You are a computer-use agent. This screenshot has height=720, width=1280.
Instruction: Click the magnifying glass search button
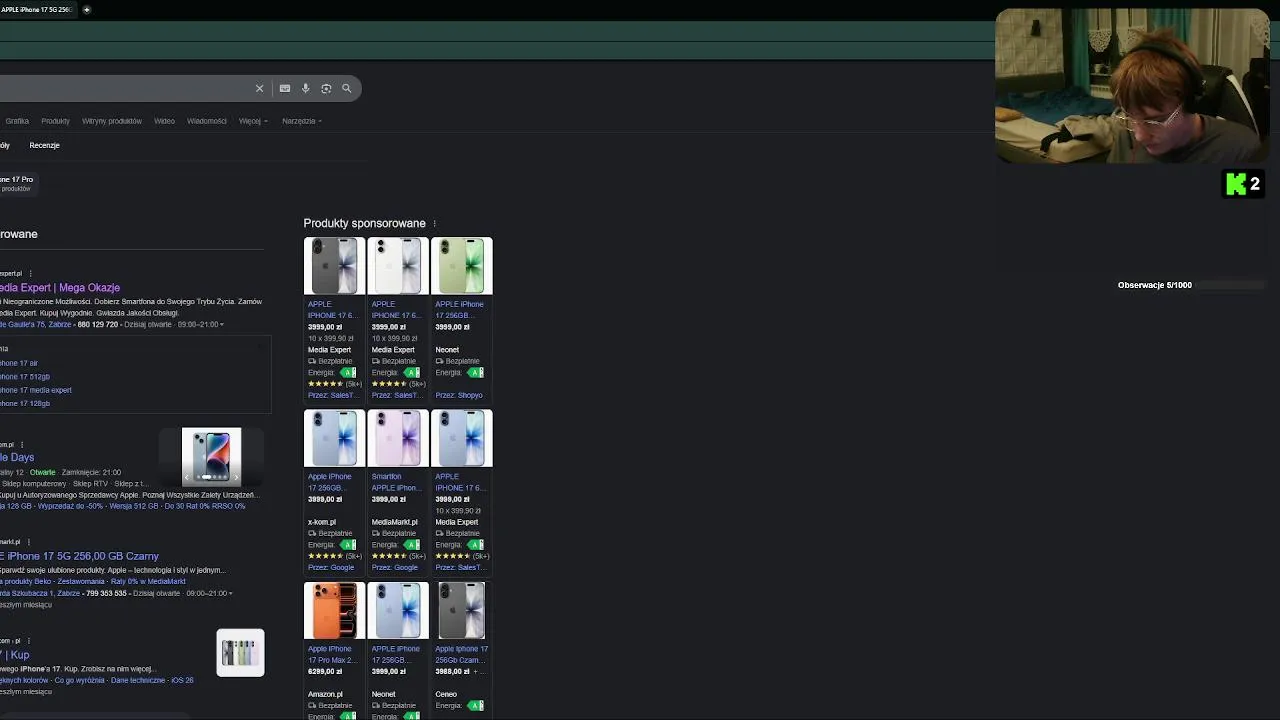tap(347, 88)
